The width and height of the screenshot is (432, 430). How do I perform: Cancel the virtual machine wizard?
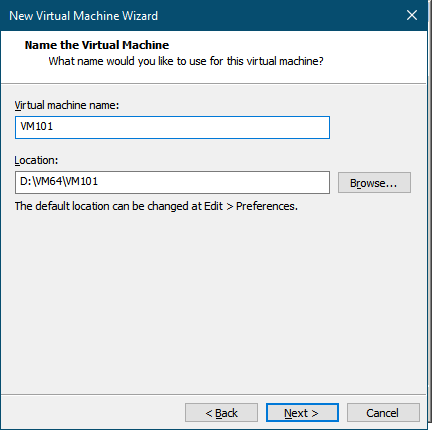tap(383, 413)
